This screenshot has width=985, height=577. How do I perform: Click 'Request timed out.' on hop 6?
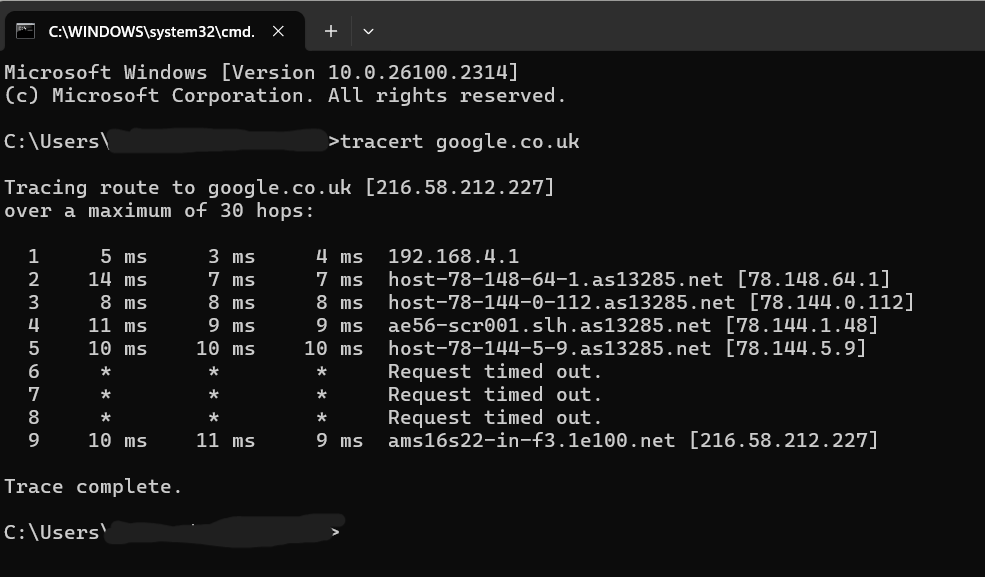[495, 371]
